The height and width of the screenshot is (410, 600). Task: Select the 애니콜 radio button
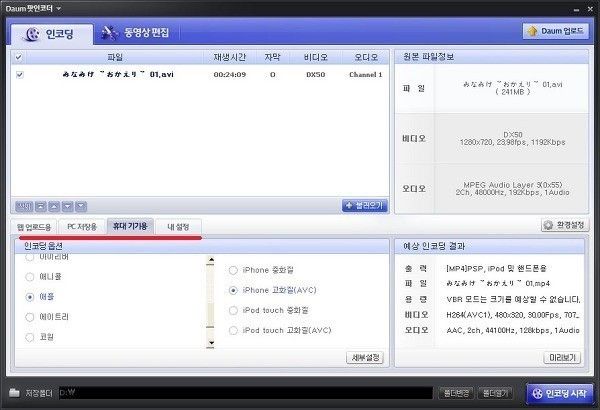pos(29,276)
